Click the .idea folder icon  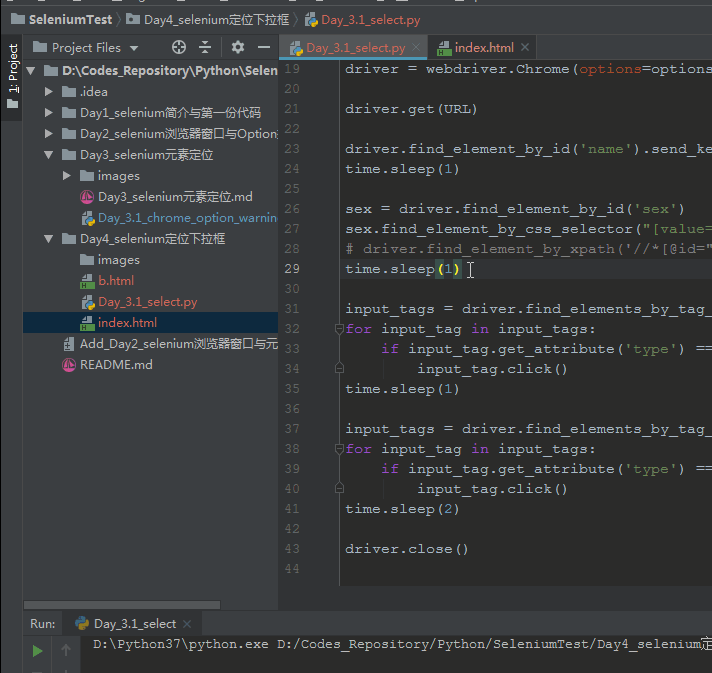click(x=69, y=92)
